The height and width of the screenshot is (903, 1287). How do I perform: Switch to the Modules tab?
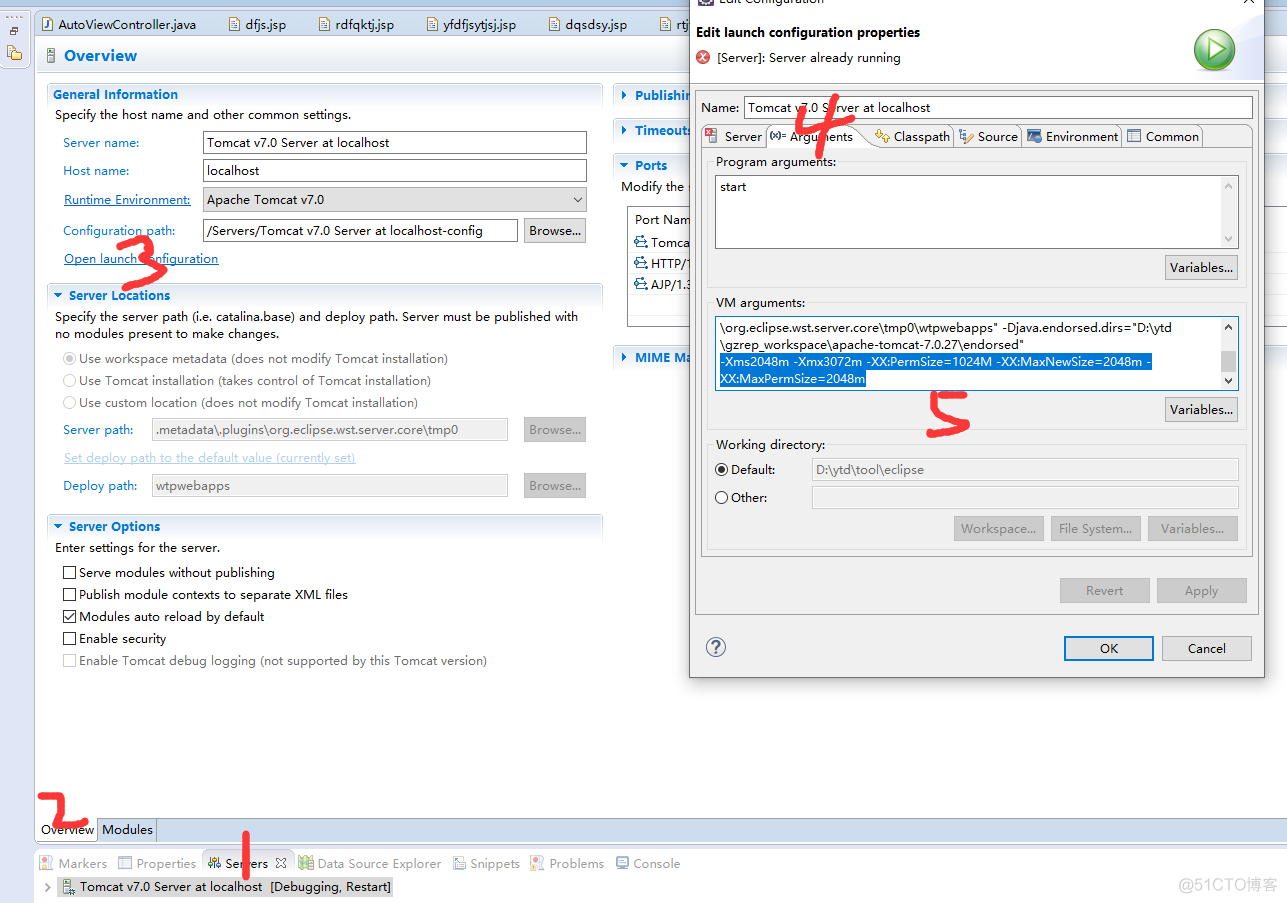point(127,829)
